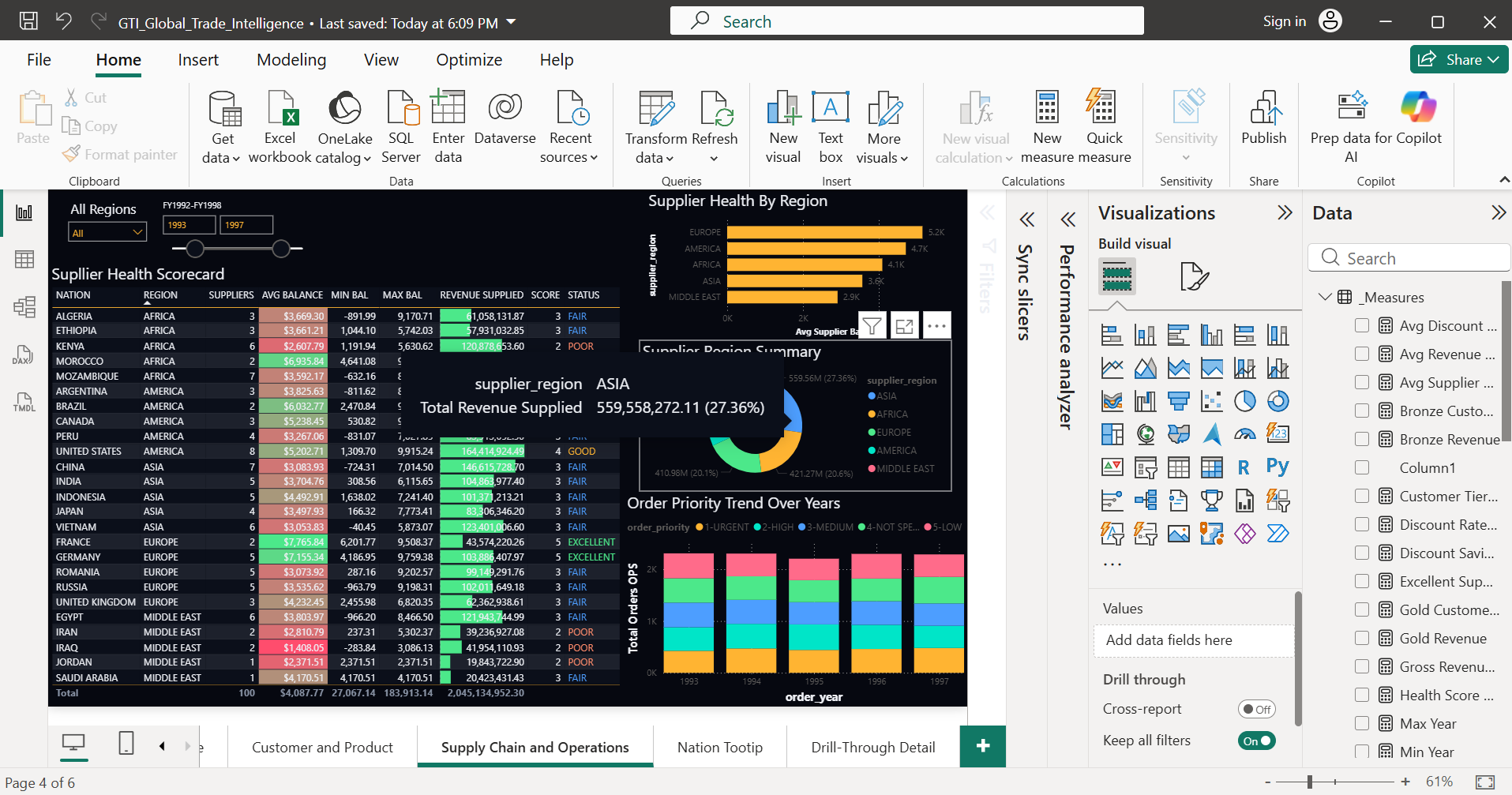Collapse the _Measures table
This screenshot has height=795, width=1512.
(1324, 297)
